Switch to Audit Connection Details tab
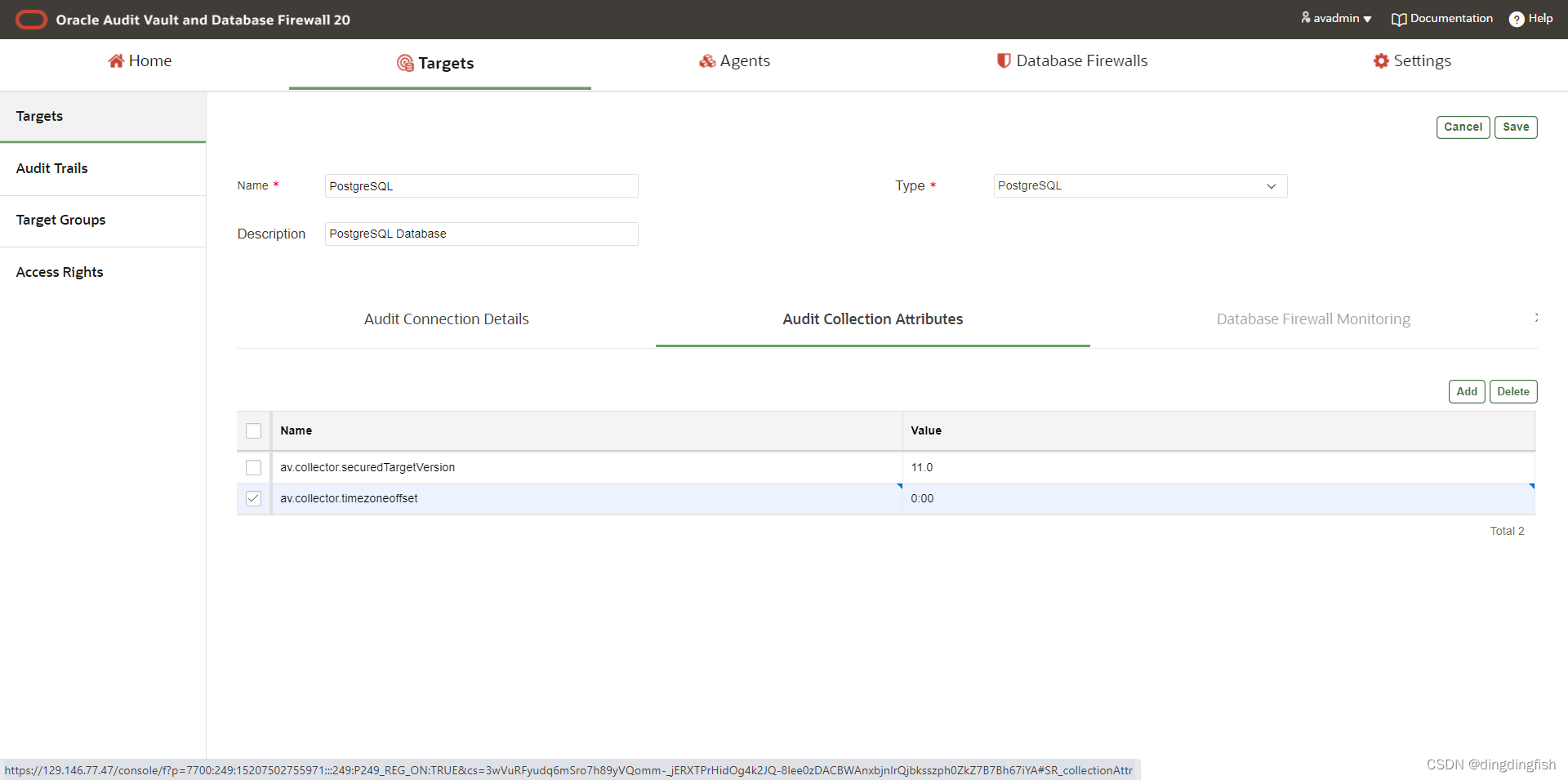The height and width of the screenshot is (780, 1568). [447, 319]
